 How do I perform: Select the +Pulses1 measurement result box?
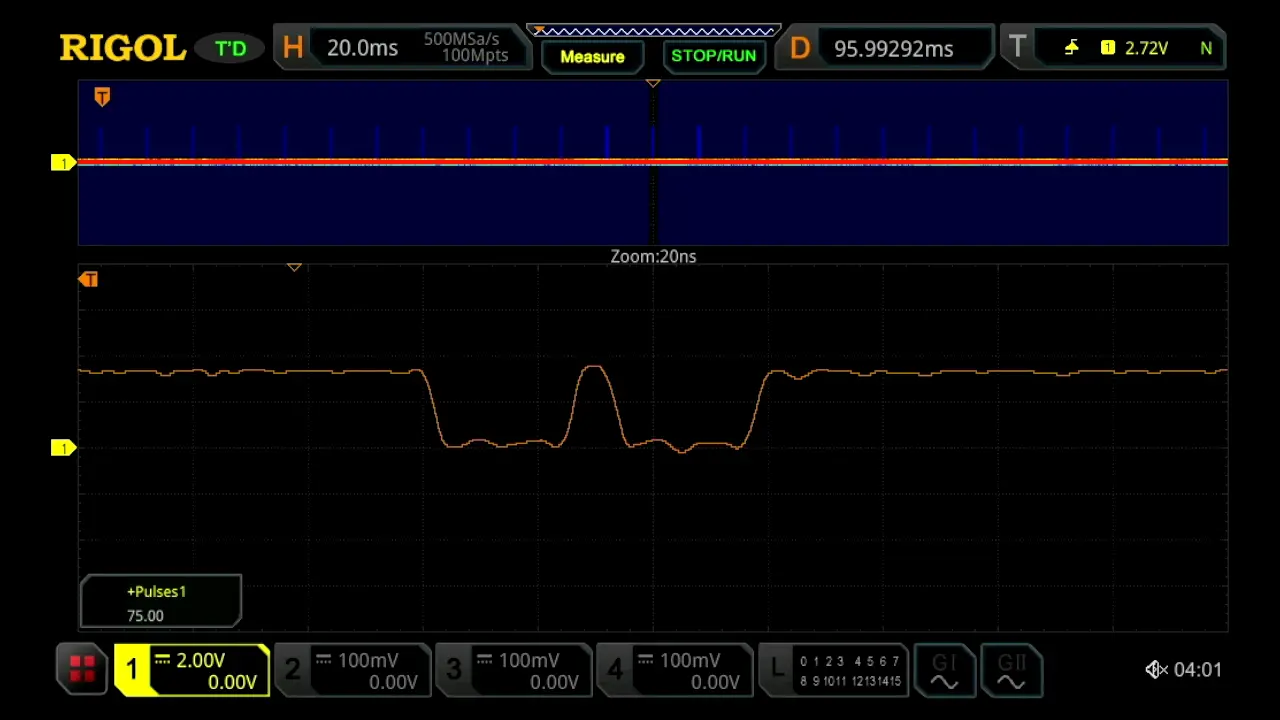point(160,602)
